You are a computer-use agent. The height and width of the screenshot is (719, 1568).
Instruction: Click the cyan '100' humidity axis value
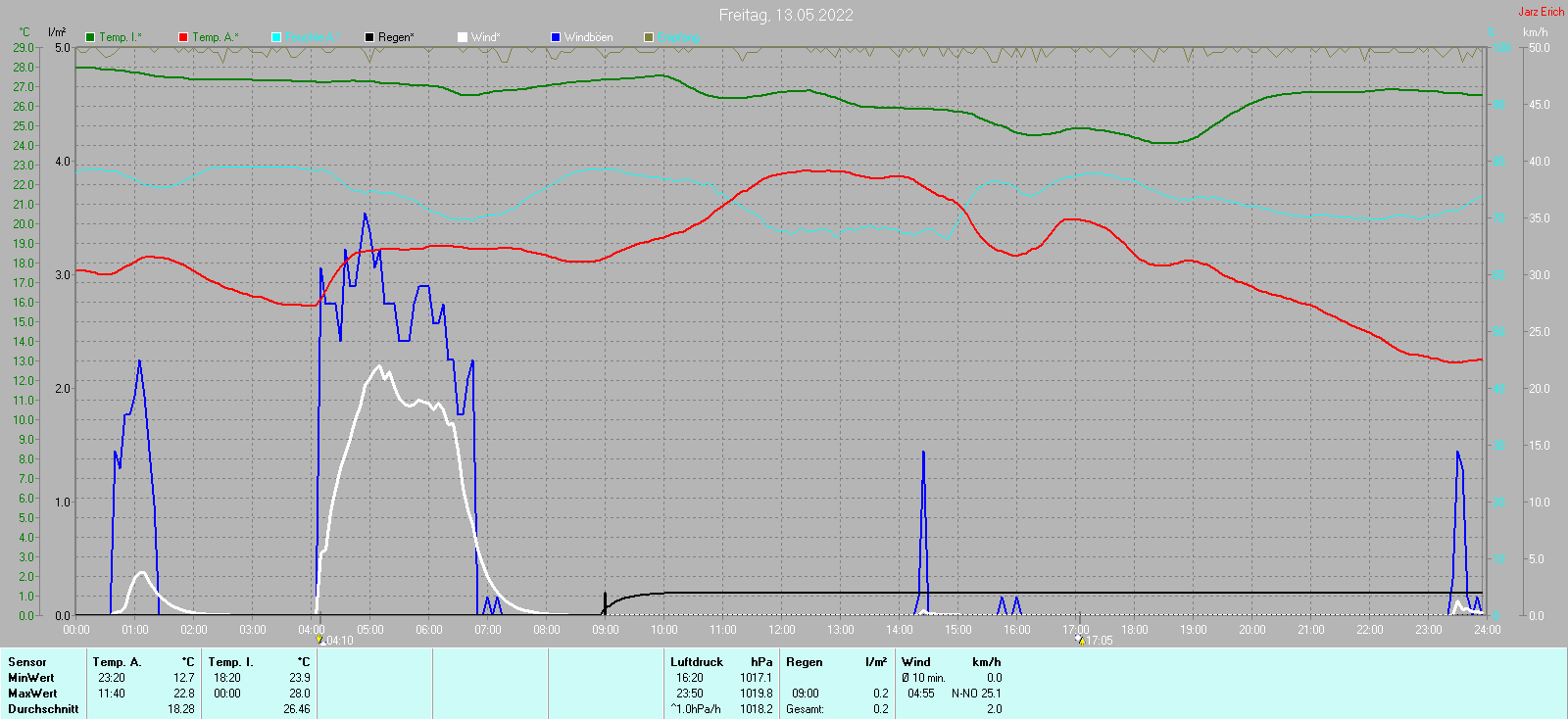tap(1501, 47)
